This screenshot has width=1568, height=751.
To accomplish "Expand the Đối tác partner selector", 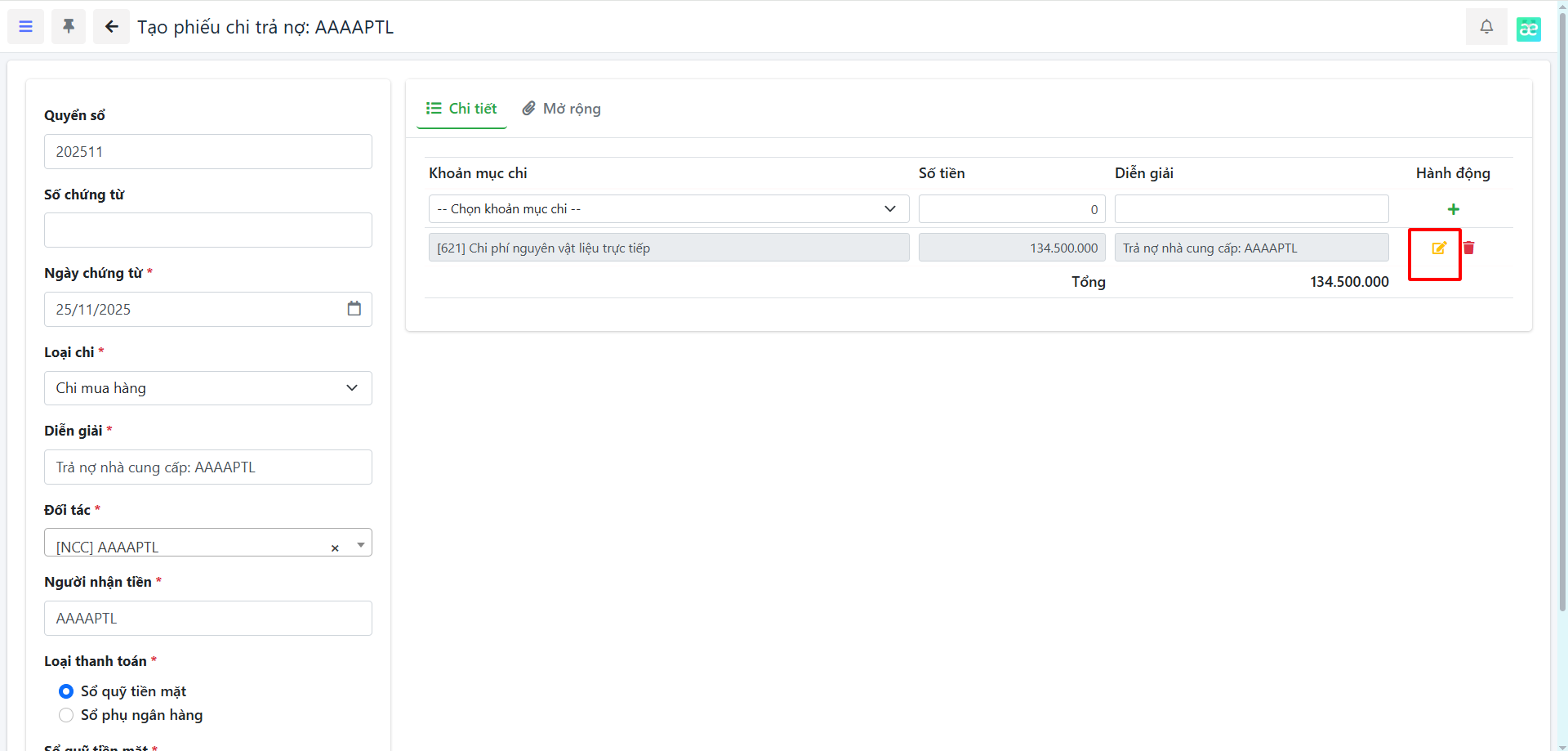I will [x=360, y=545].
